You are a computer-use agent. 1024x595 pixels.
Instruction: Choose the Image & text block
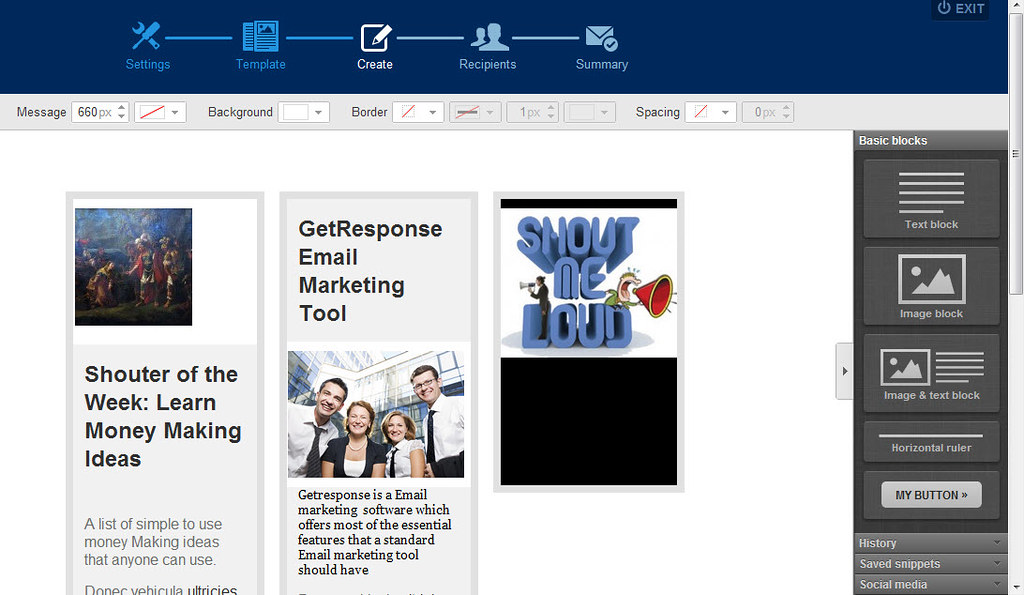pos(931,373)
